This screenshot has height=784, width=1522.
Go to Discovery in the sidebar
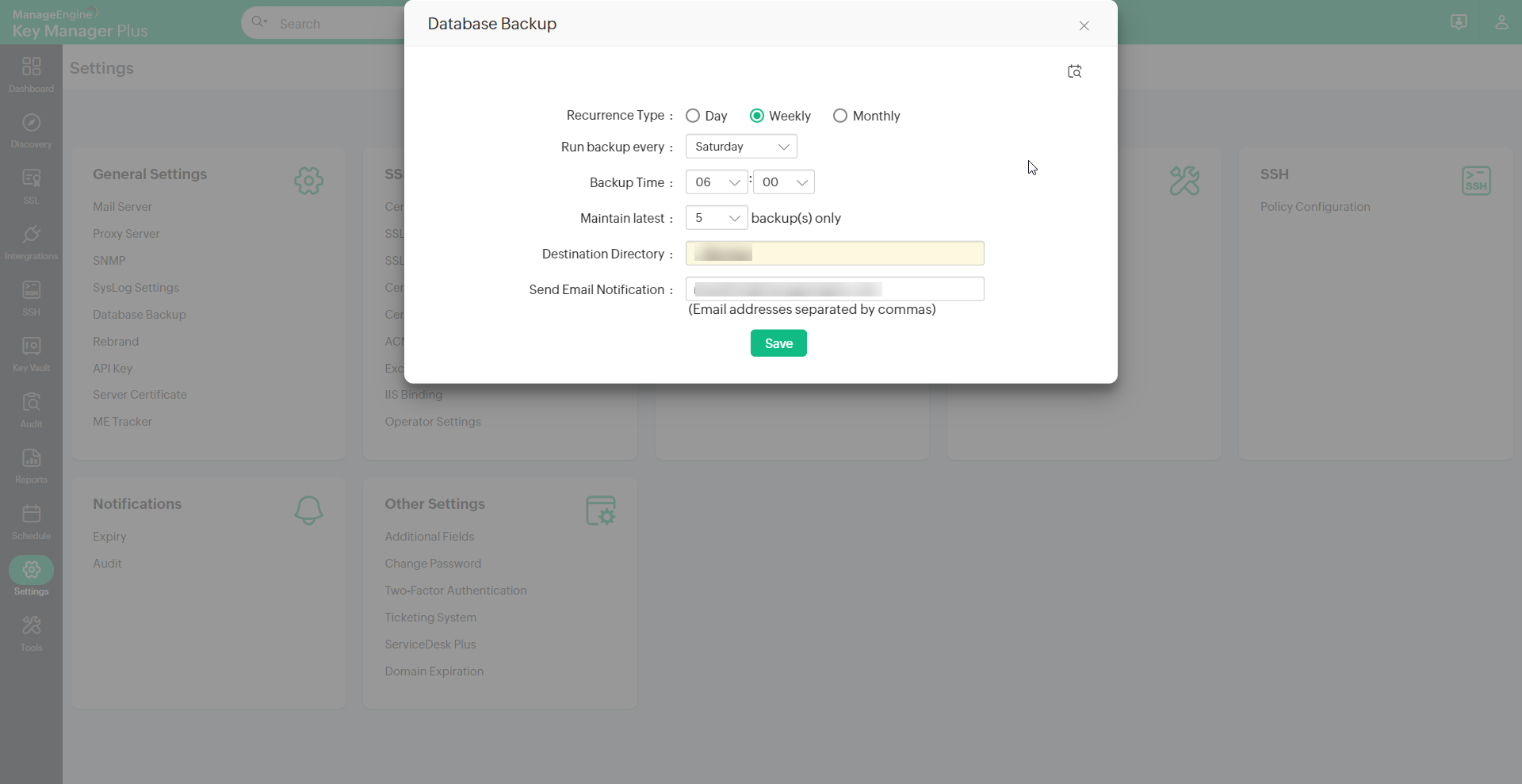[x=31, y=131]
